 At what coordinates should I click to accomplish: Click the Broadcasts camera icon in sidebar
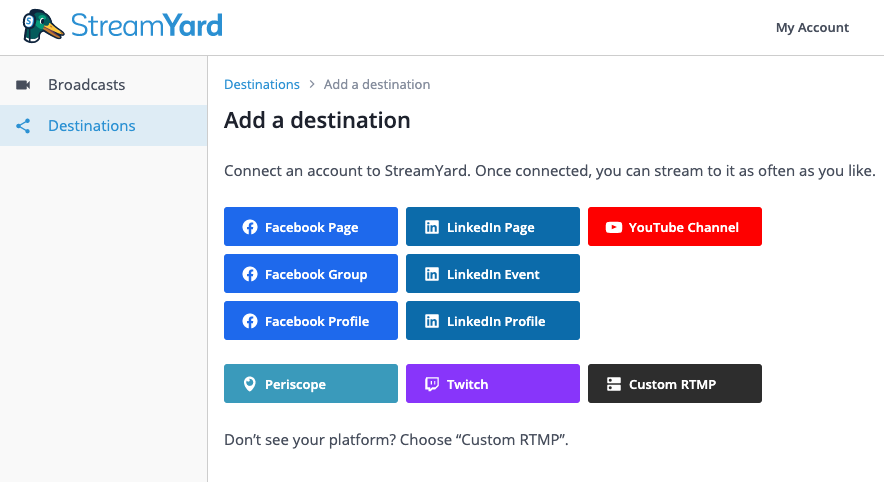[x=24, y=85]
